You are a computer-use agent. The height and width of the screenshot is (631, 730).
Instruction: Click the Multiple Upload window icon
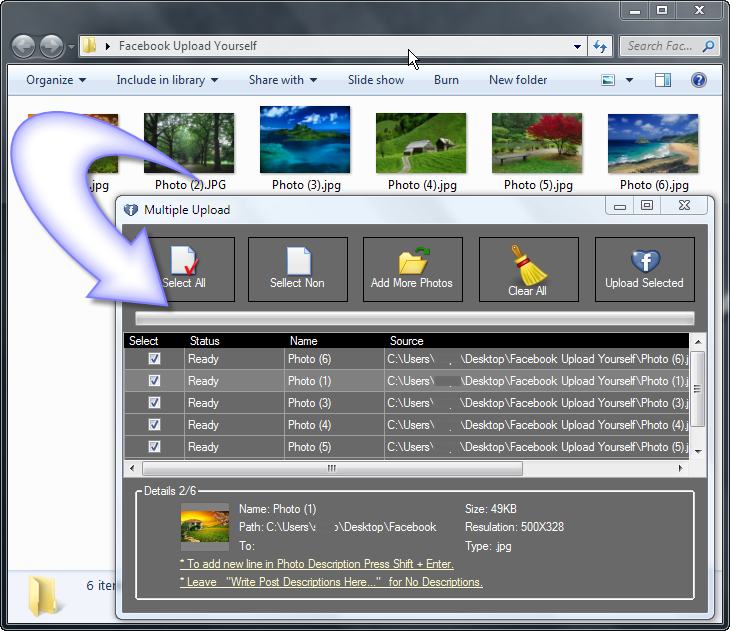[131, 210]
